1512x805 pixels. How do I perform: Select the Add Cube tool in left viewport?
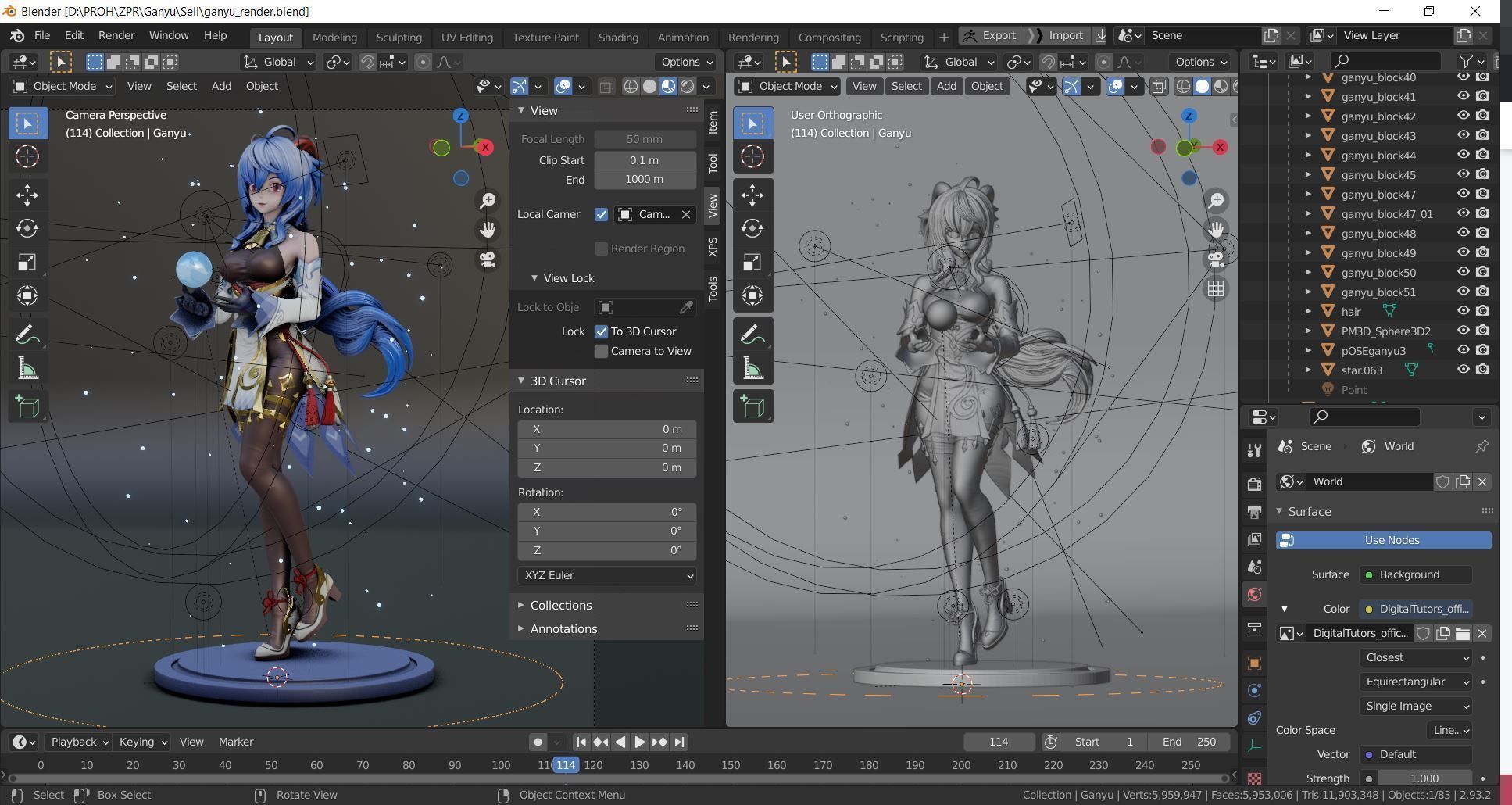point(27,406)
